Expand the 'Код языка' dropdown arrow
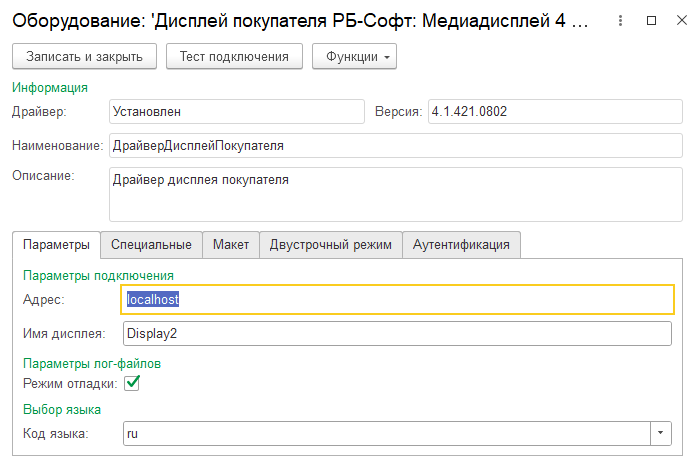The width and height of the screenshot is (700, 465). [661, 433]
